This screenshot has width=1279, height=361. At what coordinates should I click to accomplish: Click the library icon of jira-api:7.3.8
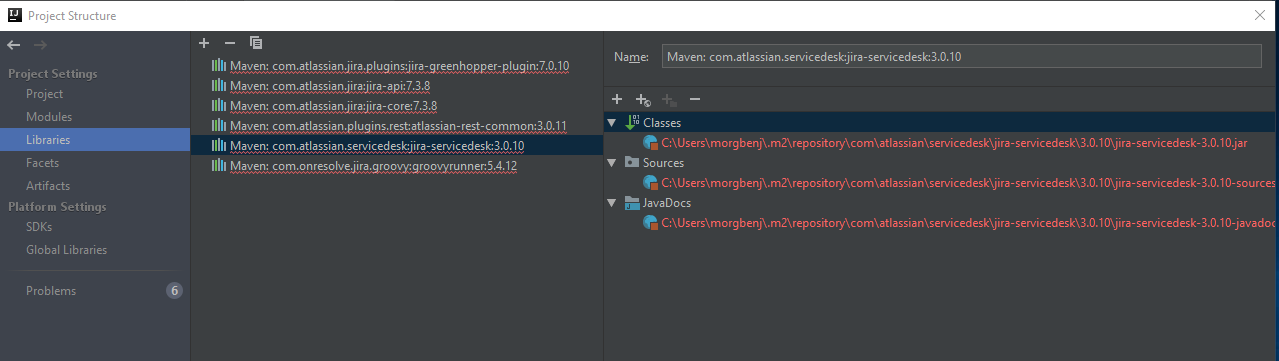pyautogui.click(x=218, y=86)
